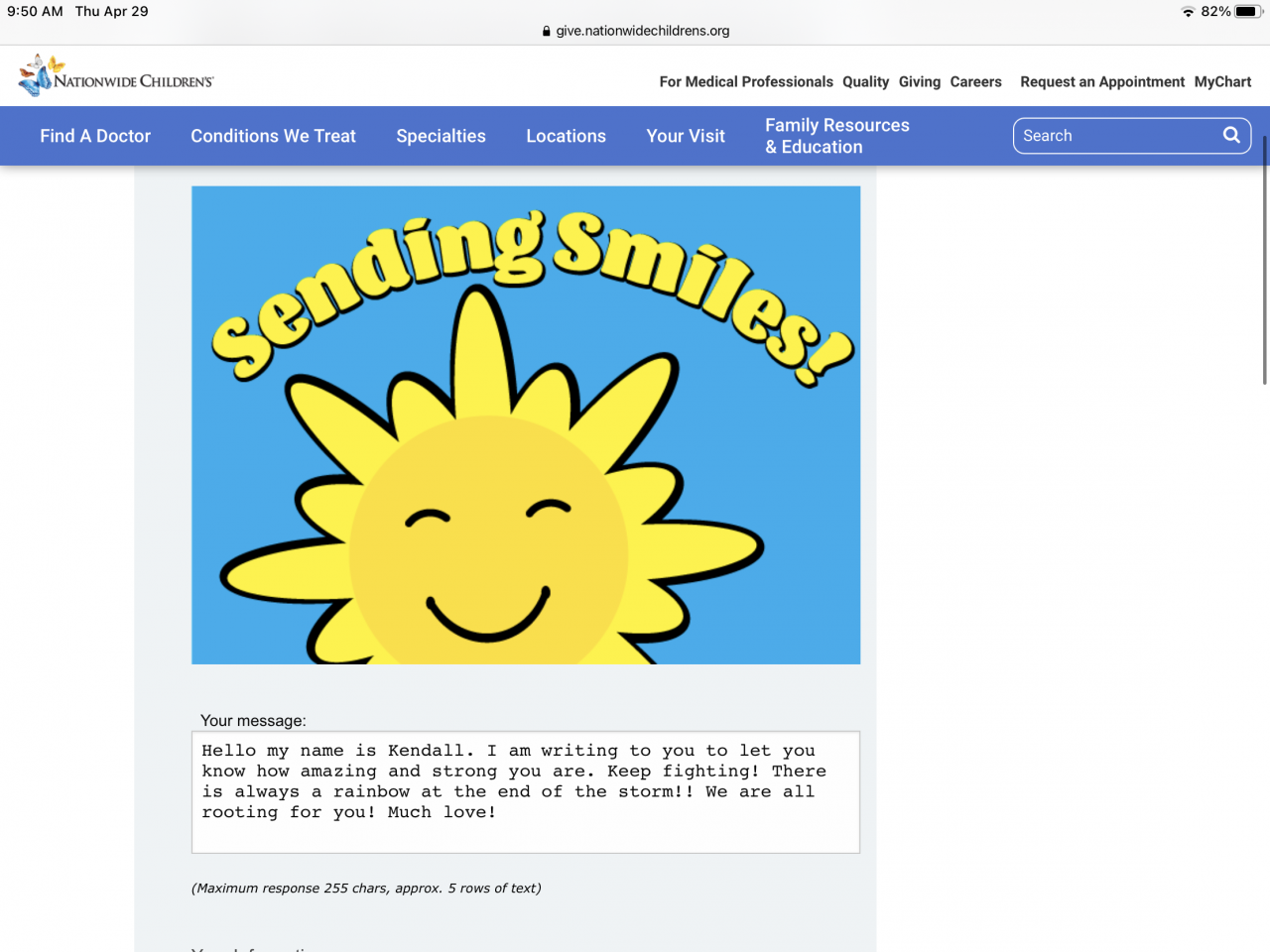Image resolution: width=1270 pixels, height=952 pixels.
Task: Click the maximum response 255 chars note
Action: 366,889
